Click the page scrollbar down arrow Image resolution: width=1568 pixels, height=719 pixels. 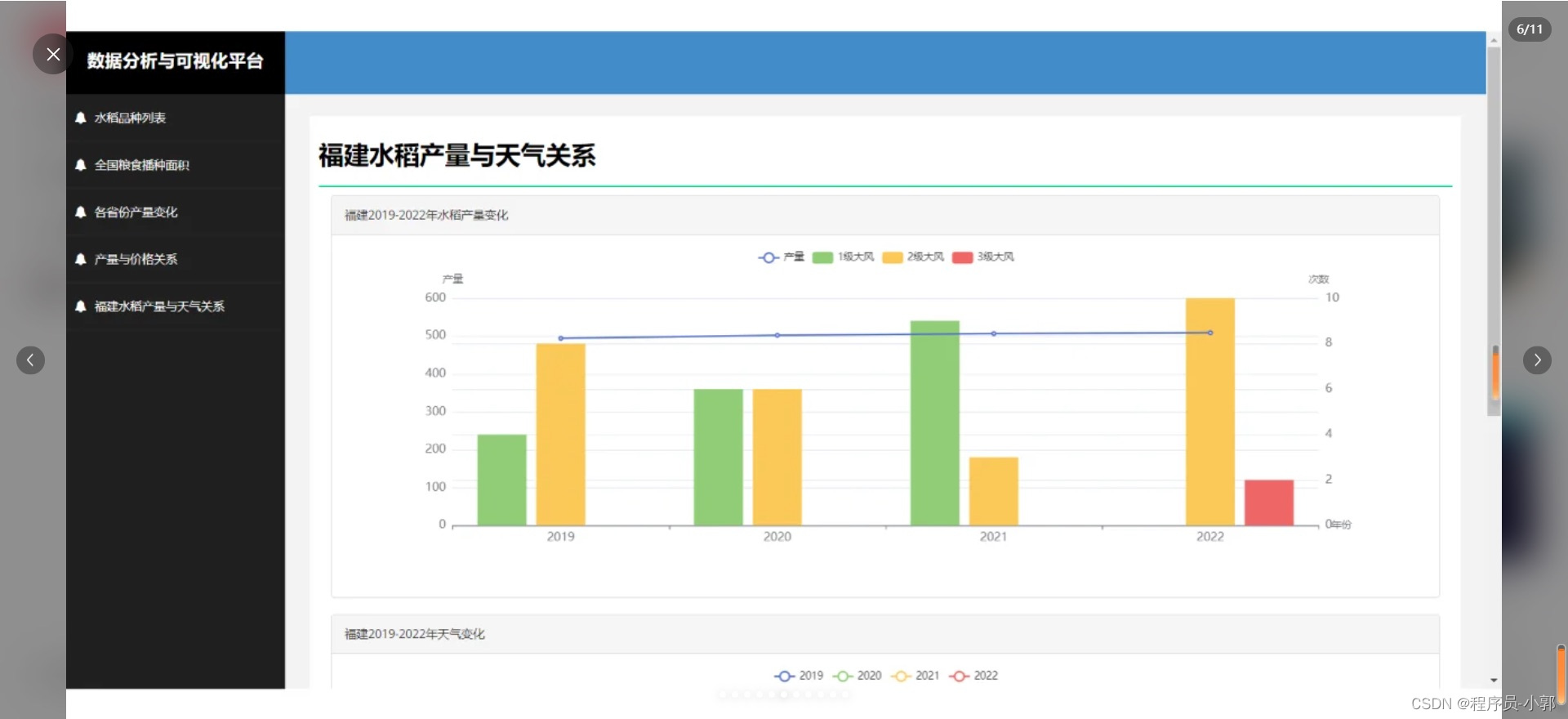1494,680
